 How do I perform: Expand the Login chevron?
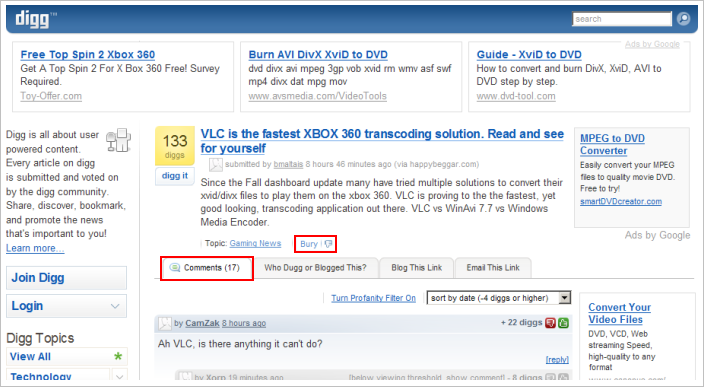pyautogui.click(x=115, y=306)
